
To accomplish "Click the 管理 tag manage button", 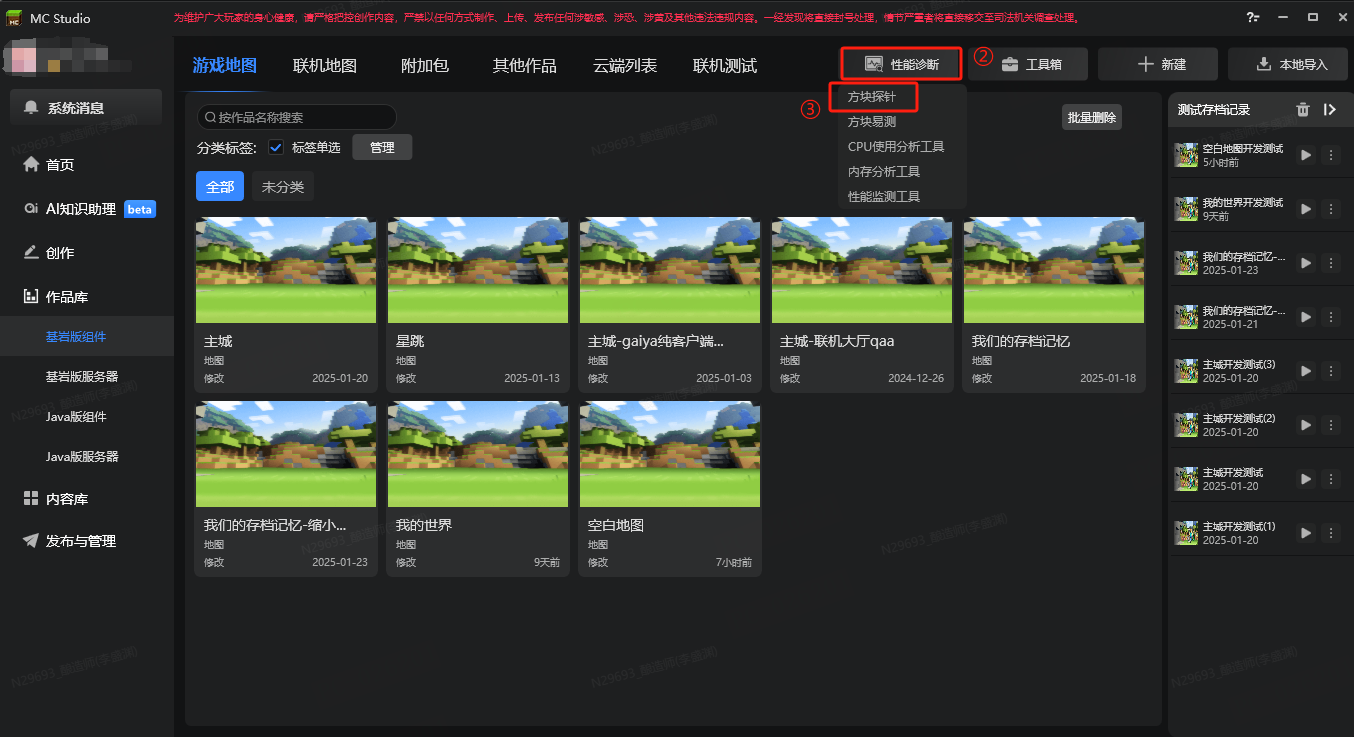I will click(x=382, y=148).
